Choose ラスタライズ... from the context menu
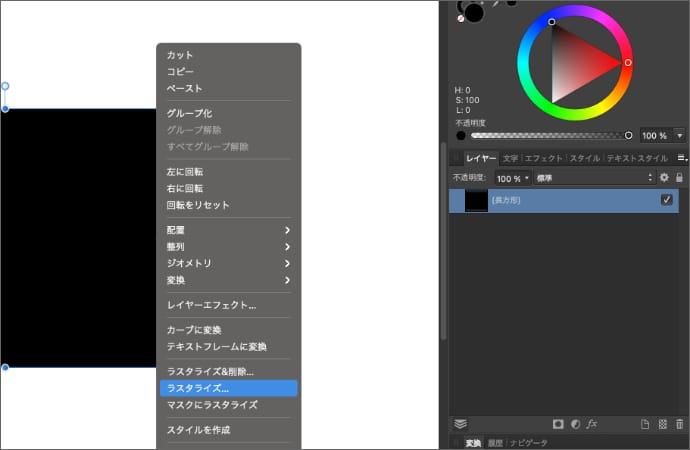690x450 pixels. (x=229, y=388)
